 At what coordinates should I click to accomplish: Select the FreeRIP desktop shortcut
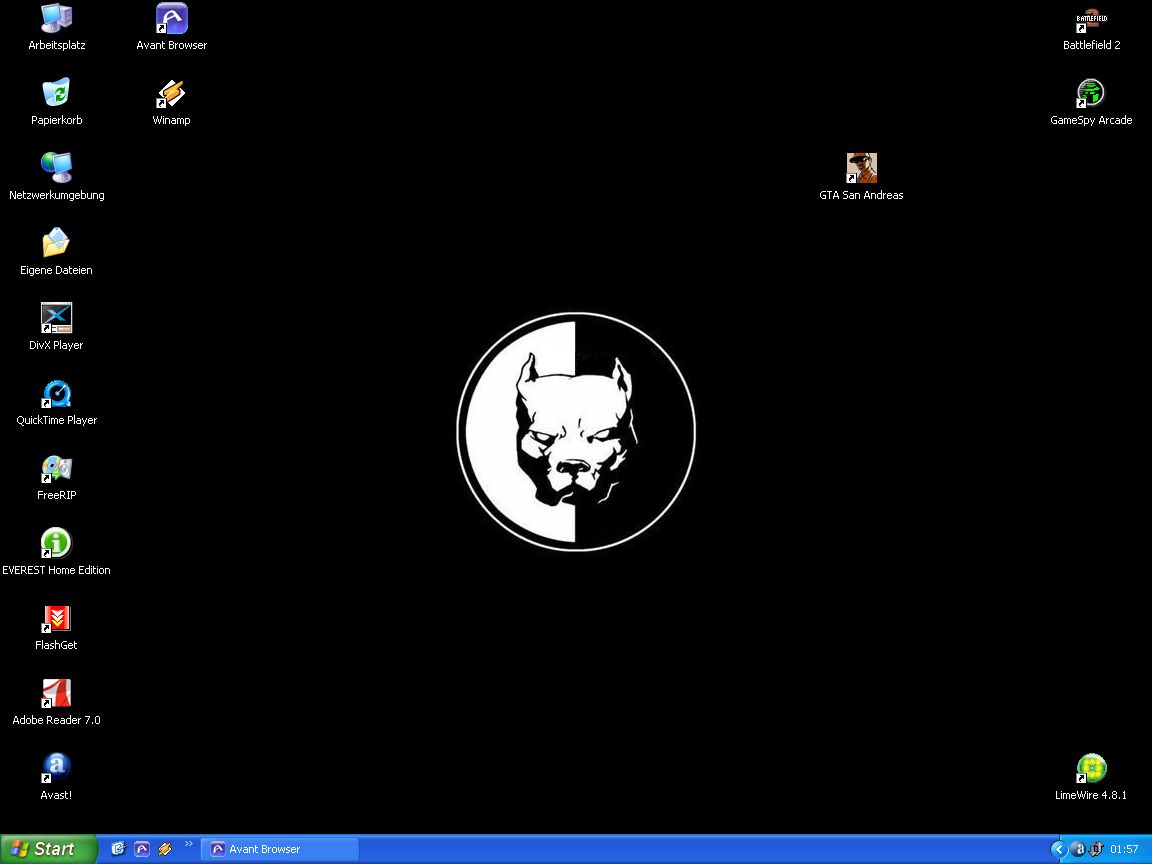(56, 469)
